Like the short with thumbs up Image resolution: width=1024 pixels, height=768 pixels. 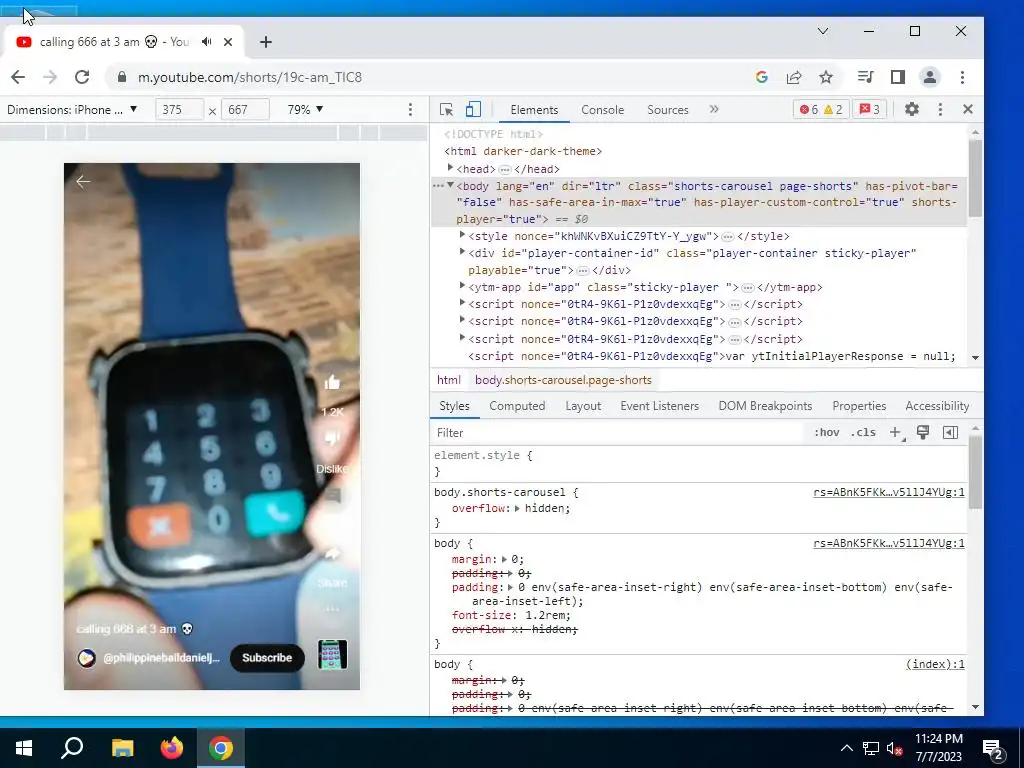point(332,383)
